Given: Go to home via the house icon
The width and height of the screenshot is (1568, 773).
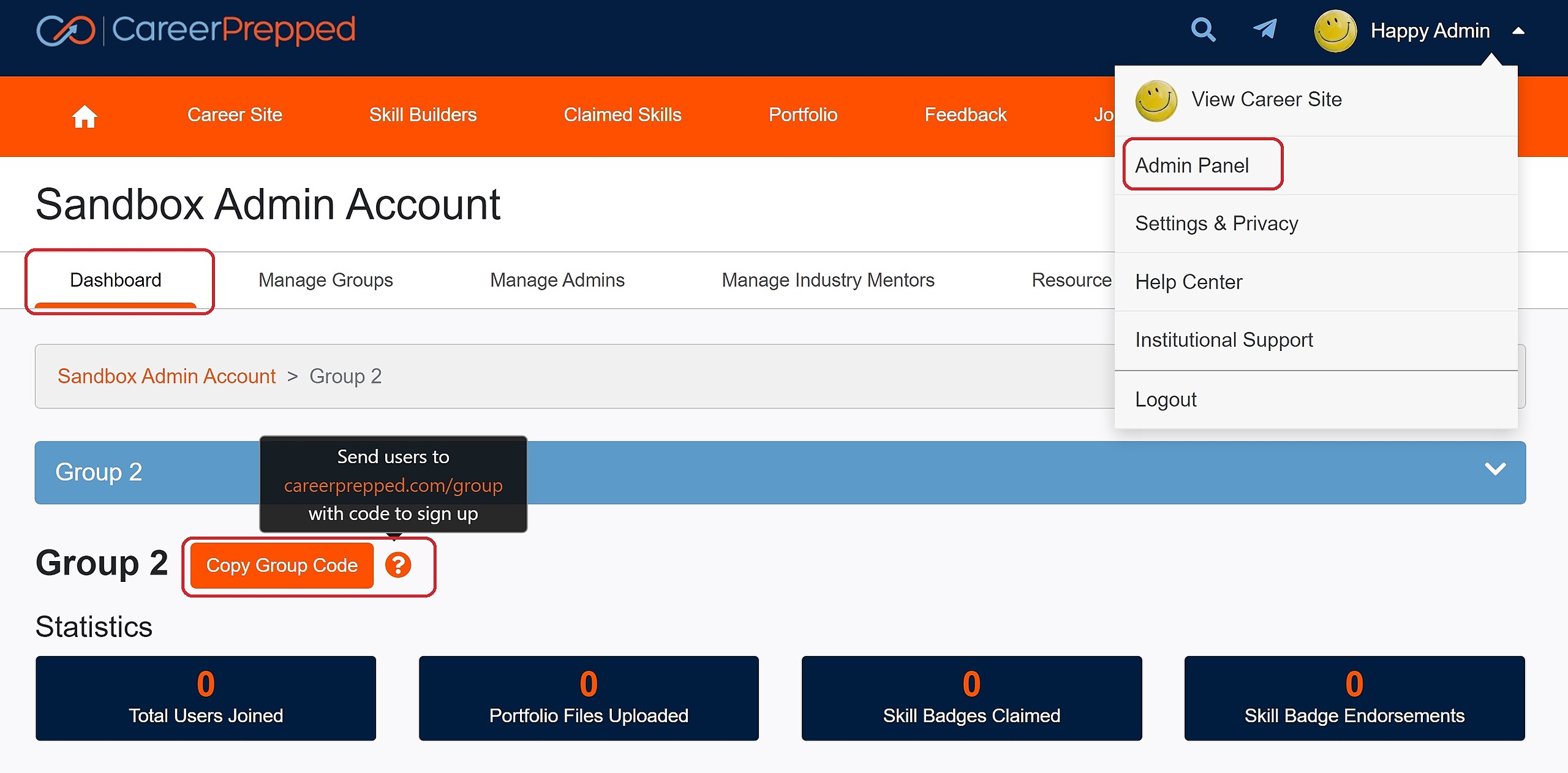Looking at the screenshot, I should click(x=85, y=116).
